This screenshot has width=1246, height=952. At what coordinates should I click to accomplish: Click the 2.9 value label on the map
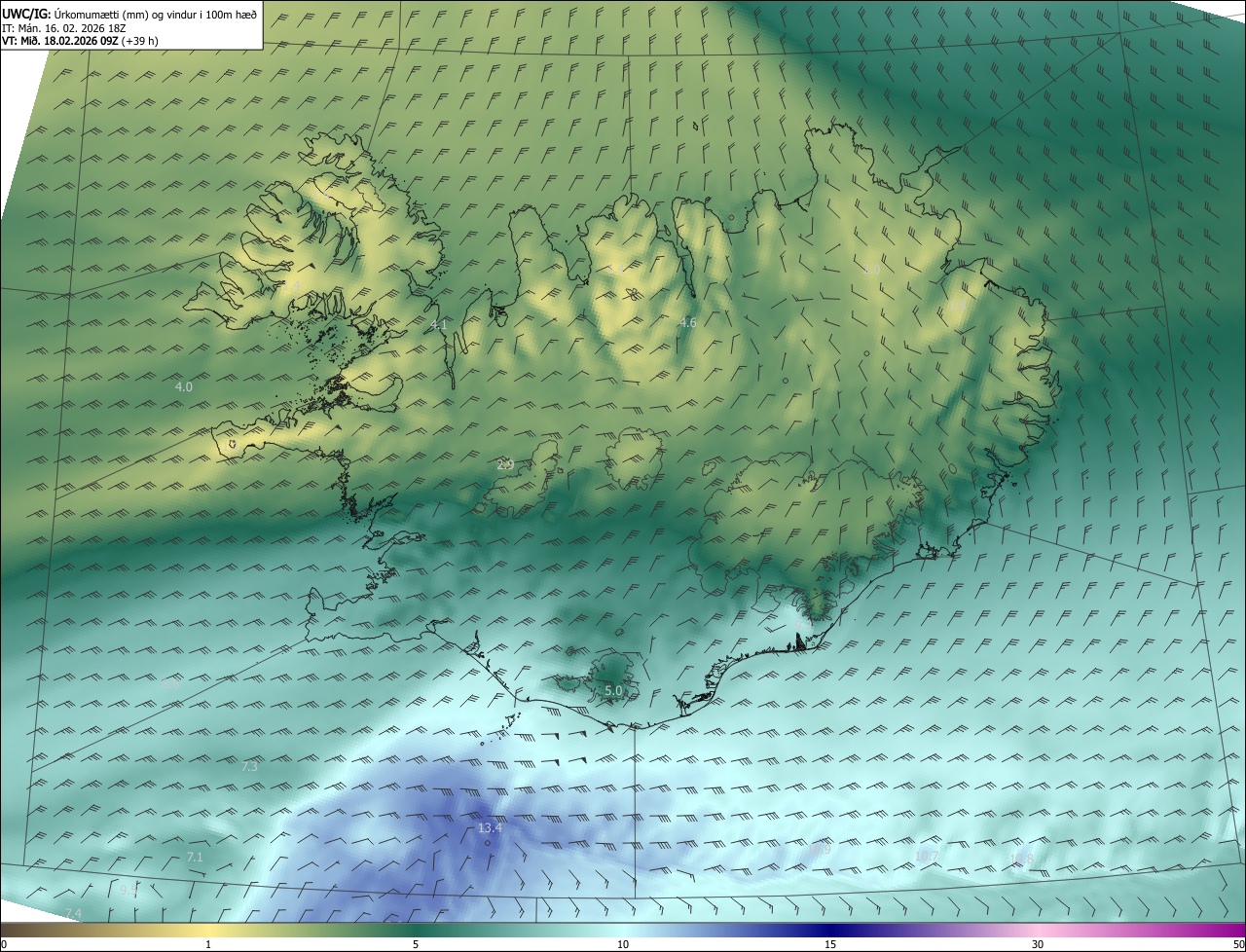(x=505, y=465)
